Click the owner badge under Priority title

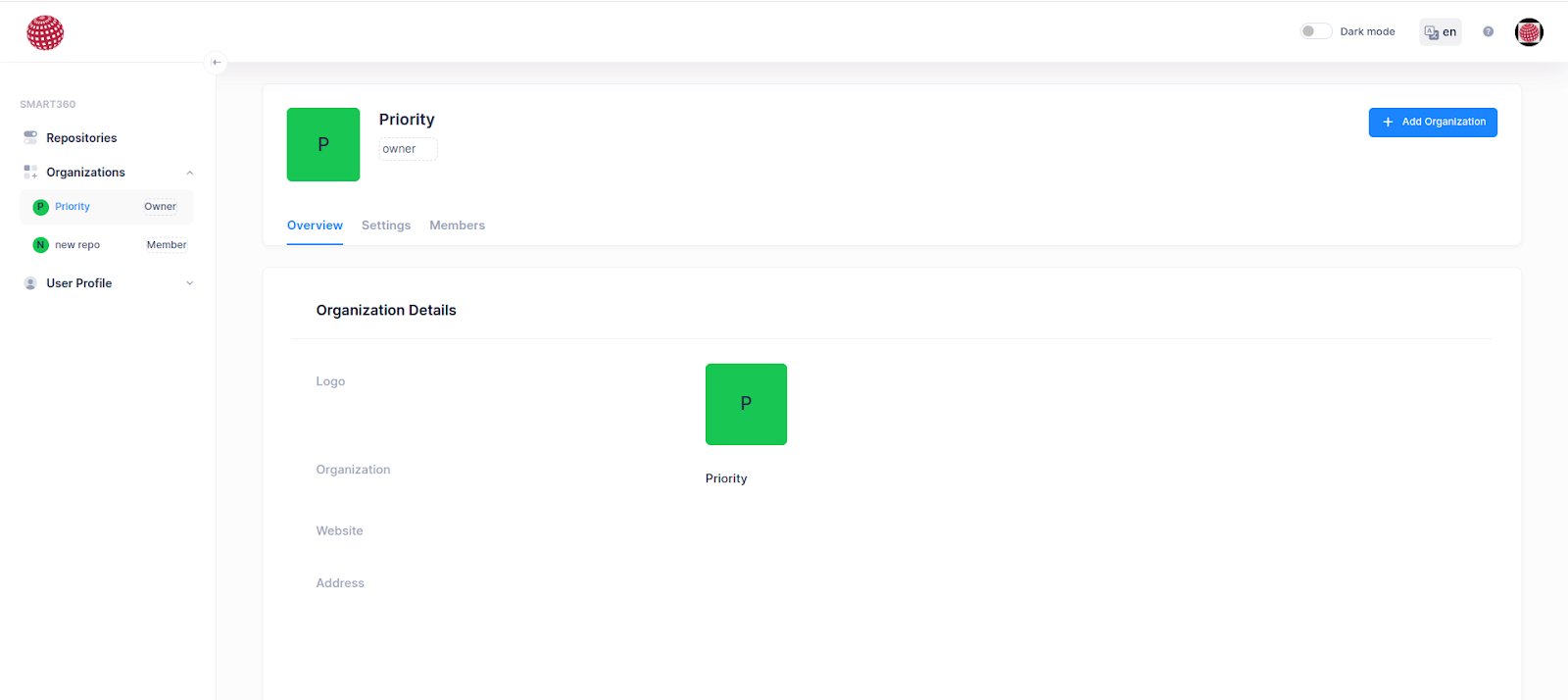(408, 149)
